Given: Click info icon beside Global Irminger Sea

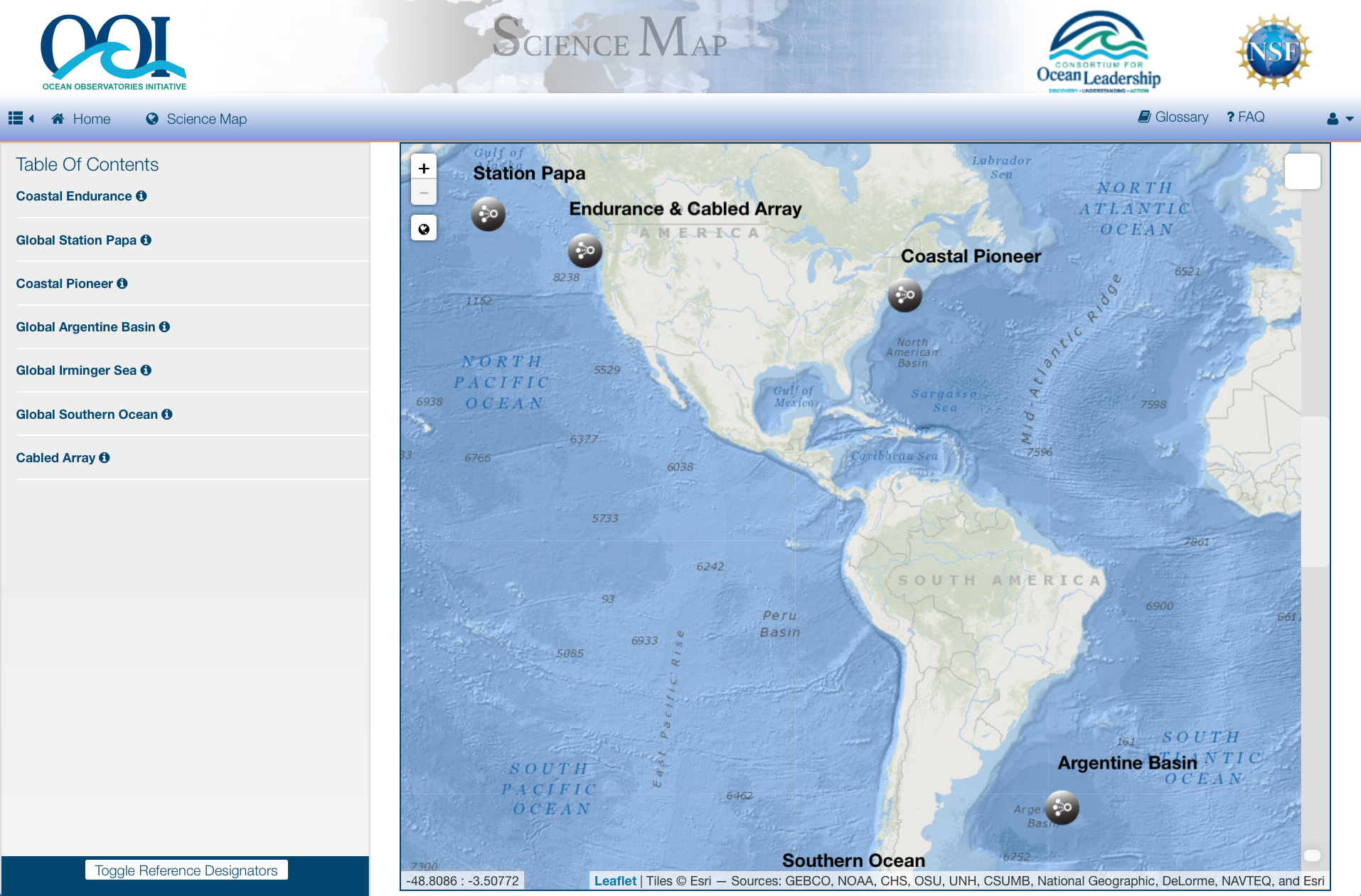Looking at the screenshot, I should click(x=146, y=370).
